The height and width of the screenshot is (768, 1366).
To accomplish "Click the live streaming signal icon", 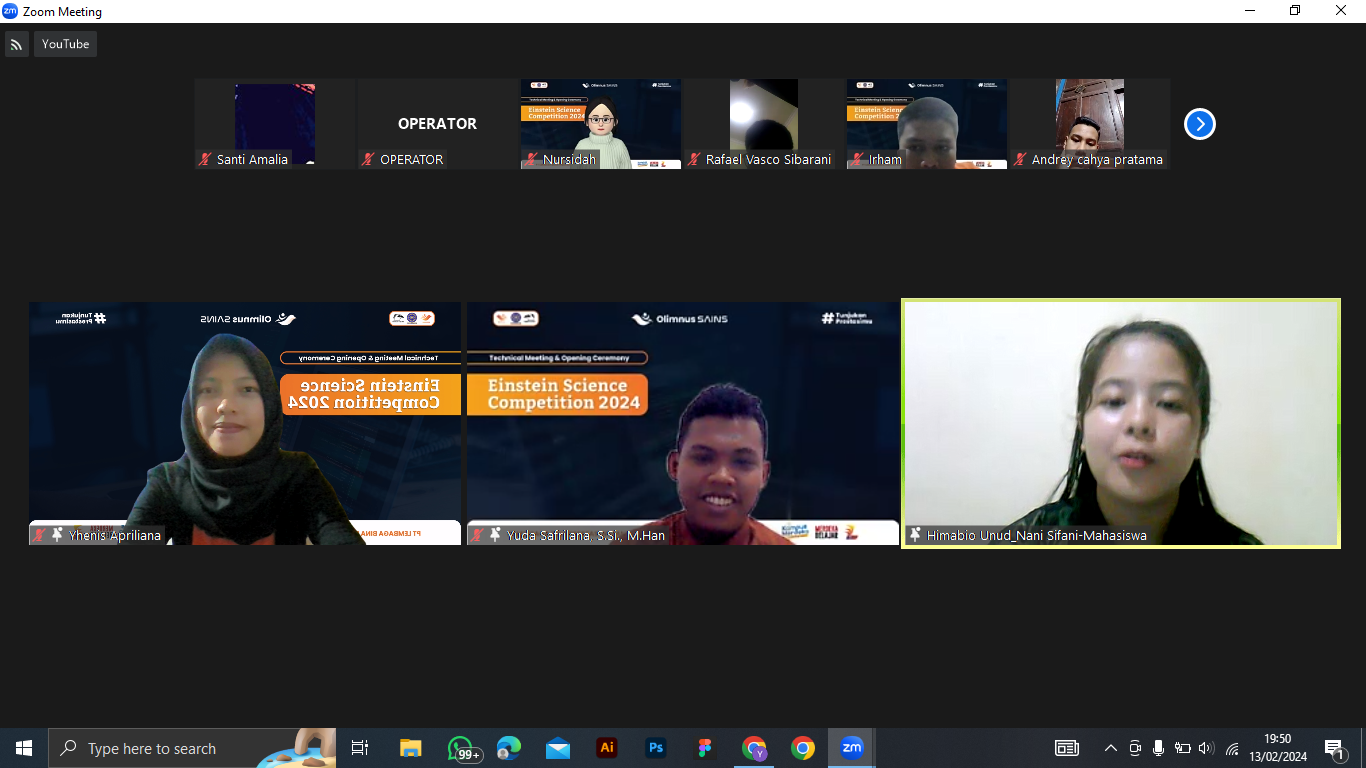I will coord(17,44).
